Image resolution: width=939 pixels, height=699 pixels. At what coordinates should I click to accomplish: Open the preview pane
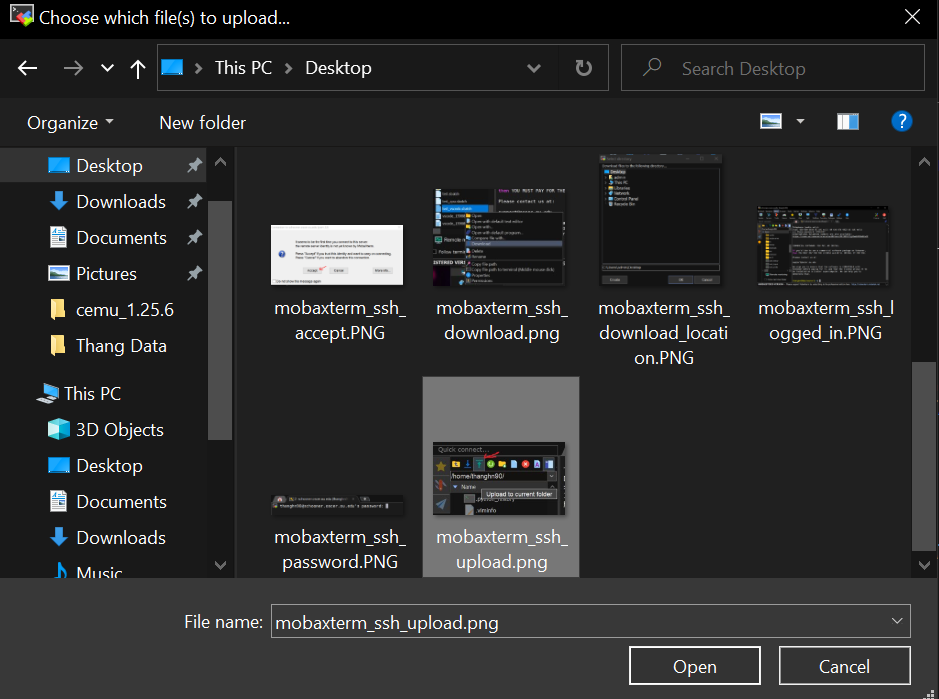tap(847, 121)
